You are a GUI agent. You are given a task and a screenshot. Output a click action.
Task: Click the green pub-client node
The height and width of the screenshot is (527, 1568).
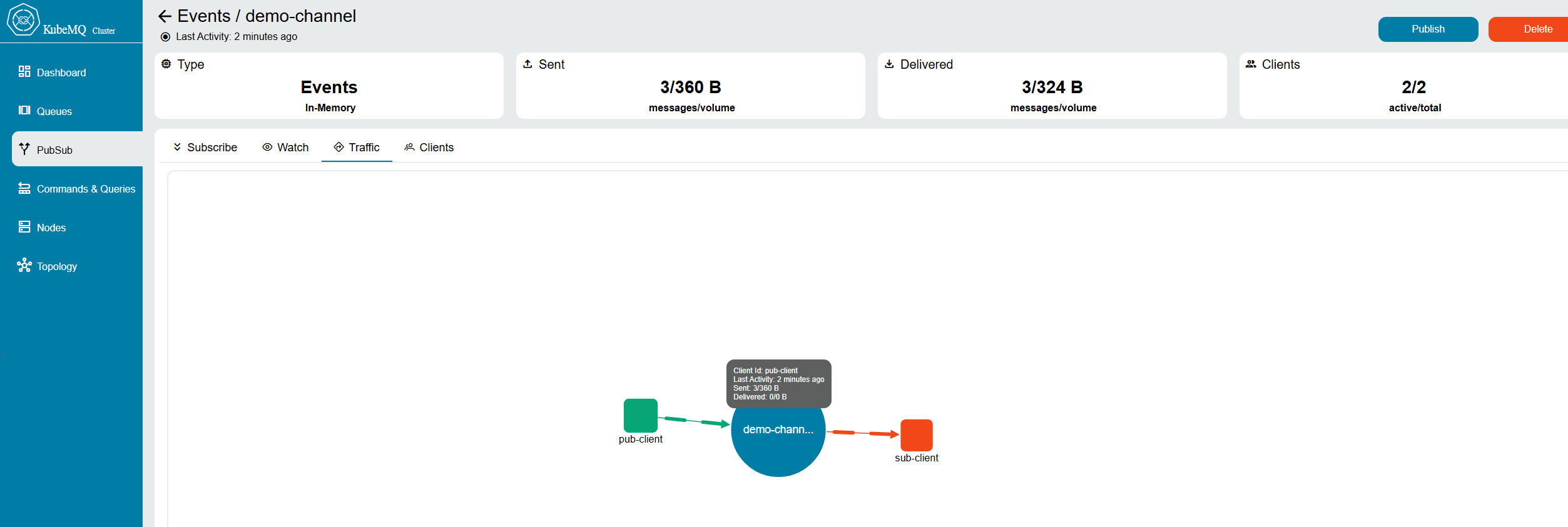[640, 416]
